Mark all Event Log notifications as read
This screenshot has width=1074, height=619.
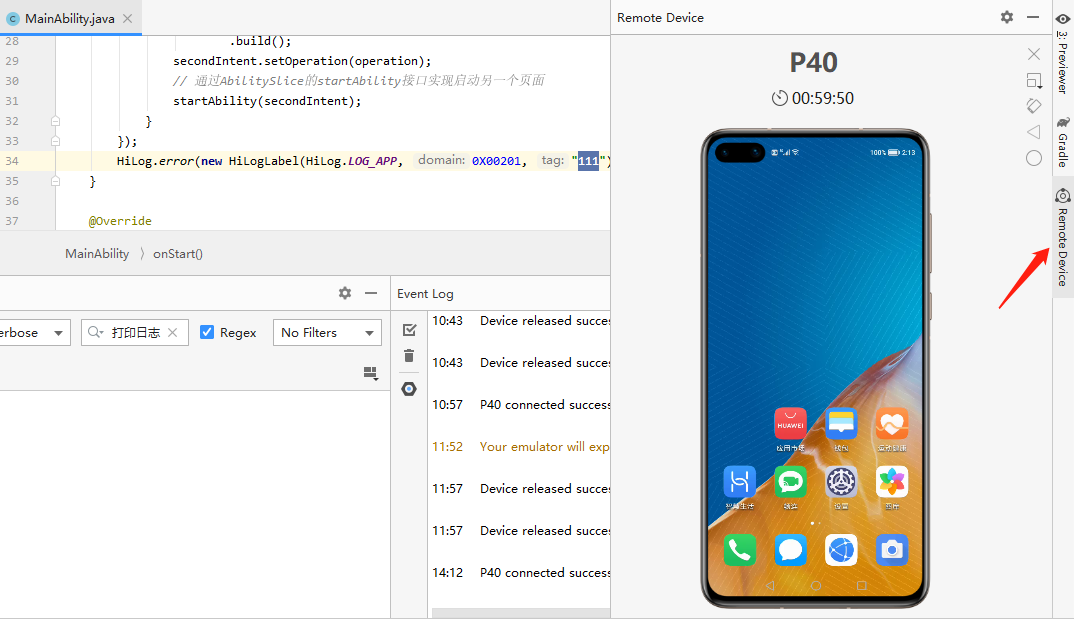[409, 330]
